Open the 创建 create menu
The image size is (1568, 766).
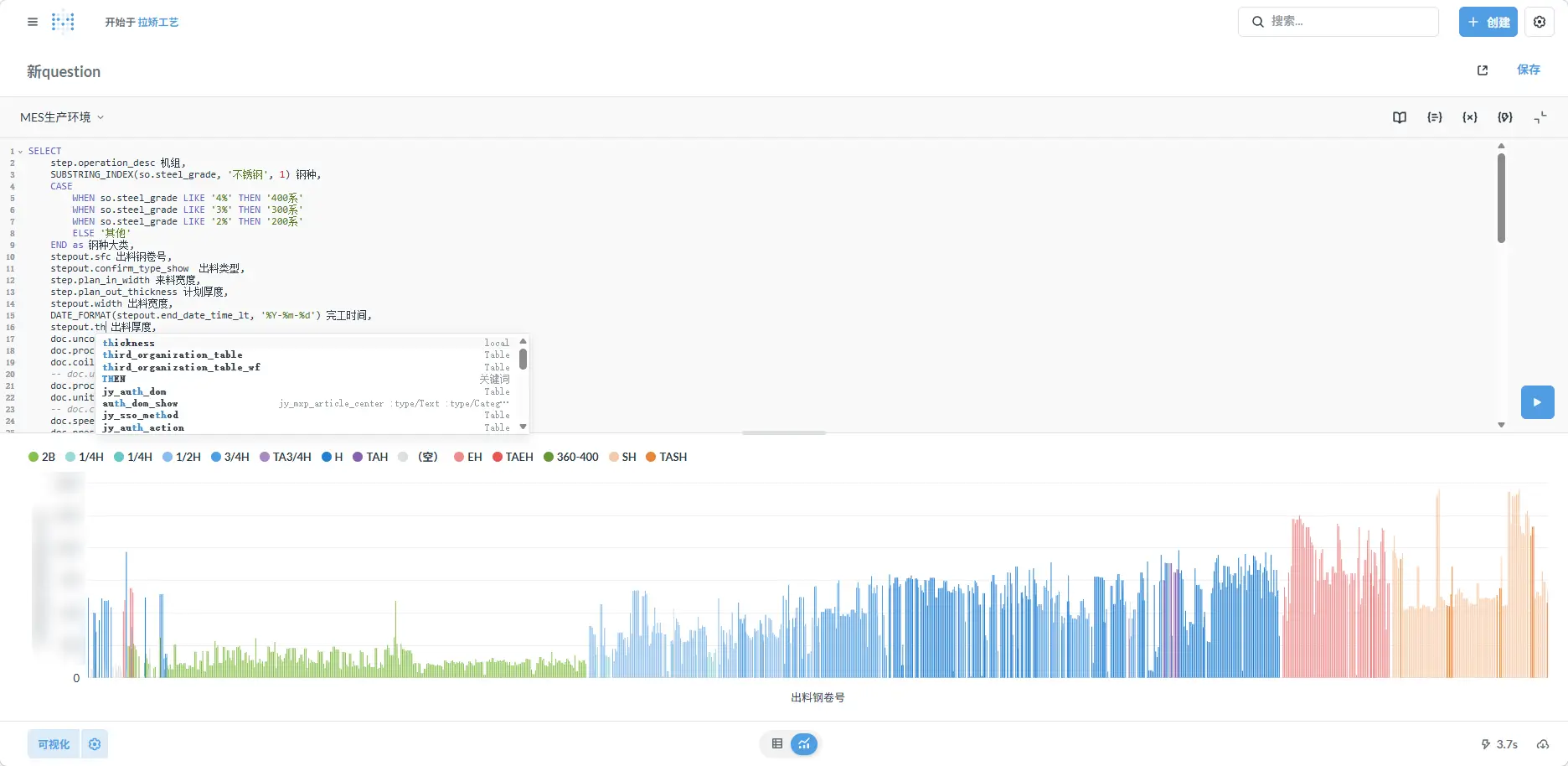[x=1488, y=23]
